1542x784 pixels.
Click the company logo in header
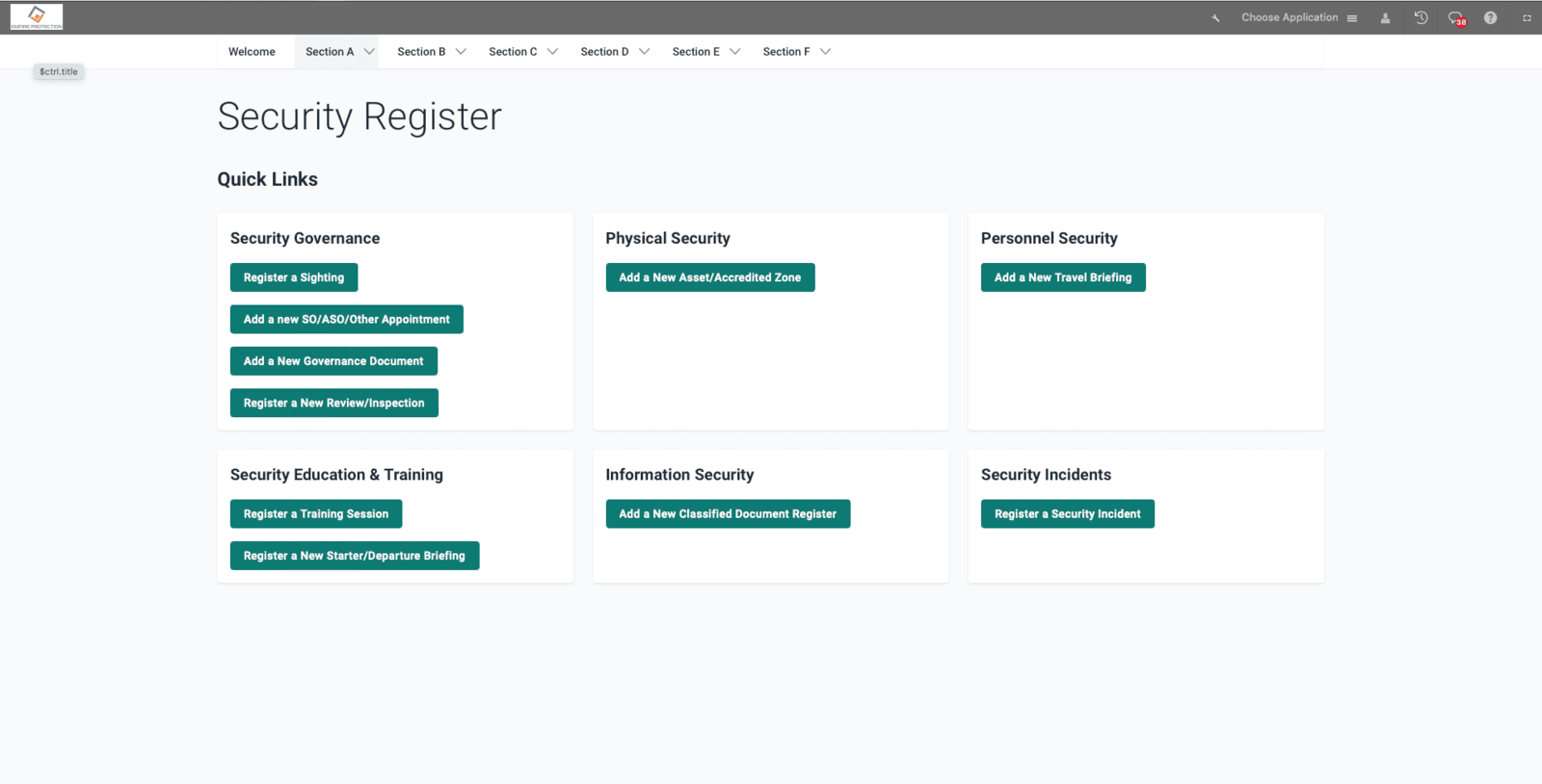[x=37, y=16]
